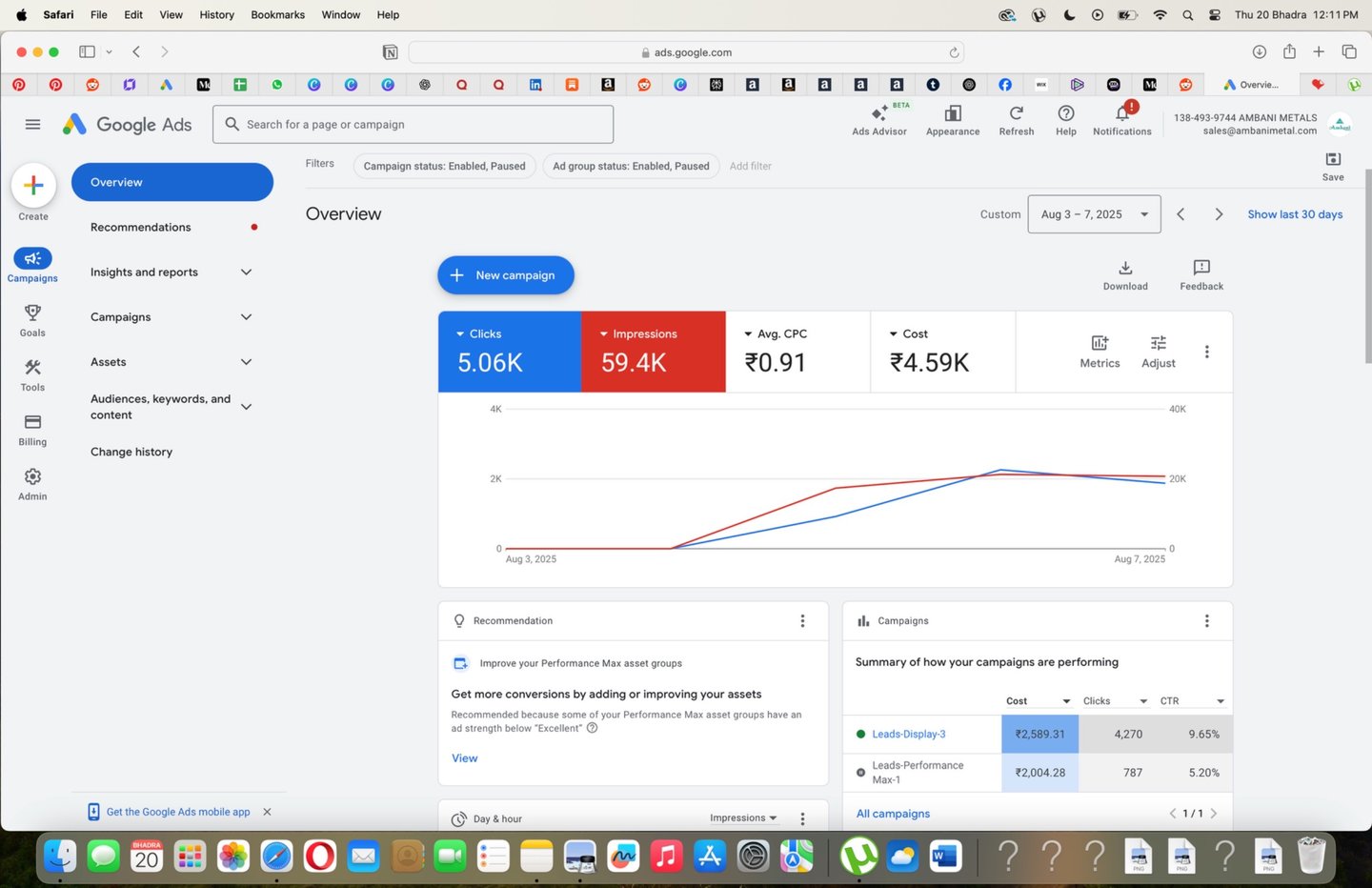Click View link in Recommendation card
This screenshot has height=888, width=1372.
tap(464, 758)
